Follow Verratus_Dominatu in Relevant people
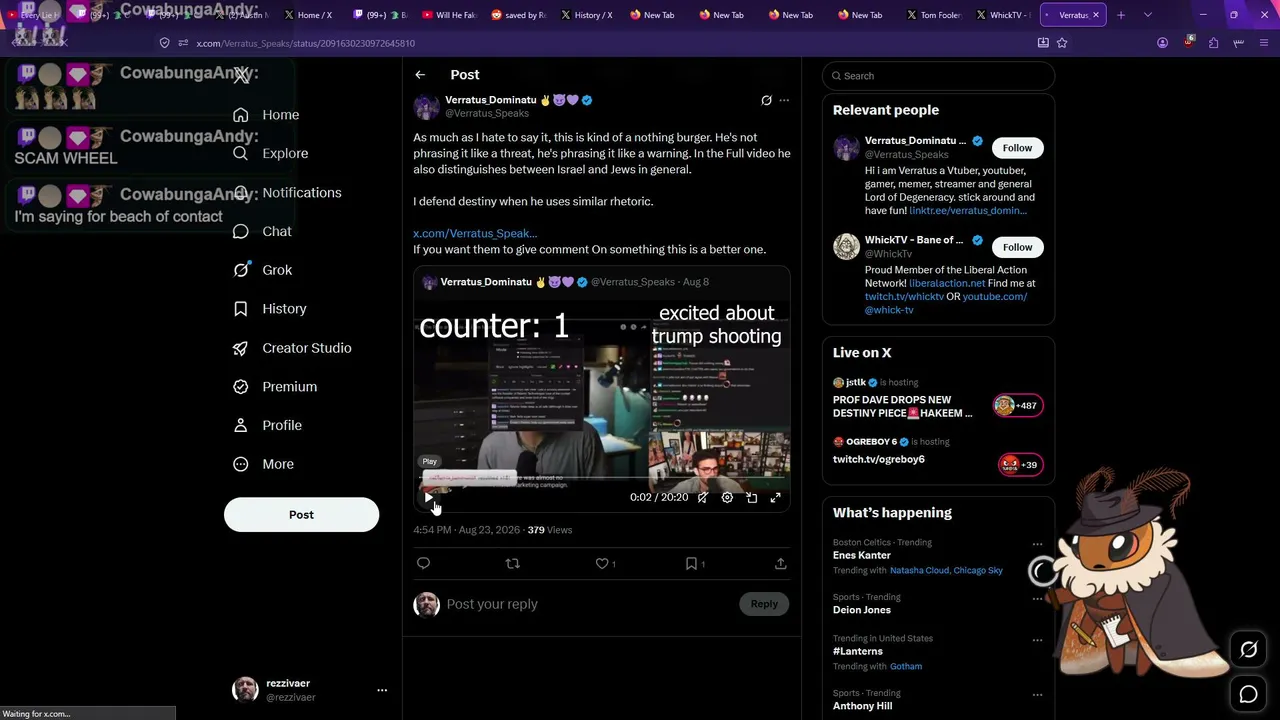The height and width of the screenshot is (720, 1280). pyautogui.click(x=1017, y=148)
